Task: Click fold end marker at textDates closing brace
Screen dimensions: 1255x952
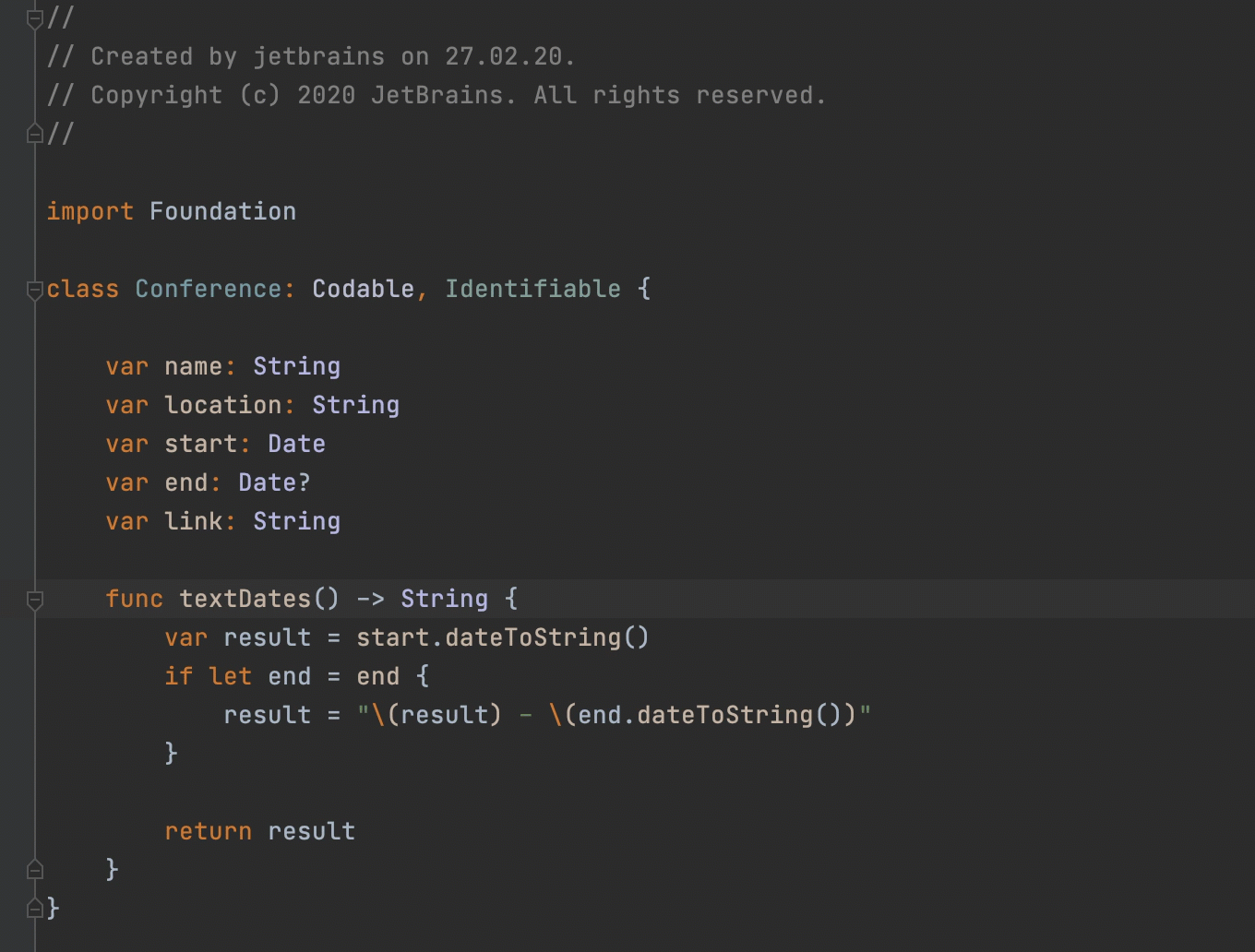Action: coord(35,870)
